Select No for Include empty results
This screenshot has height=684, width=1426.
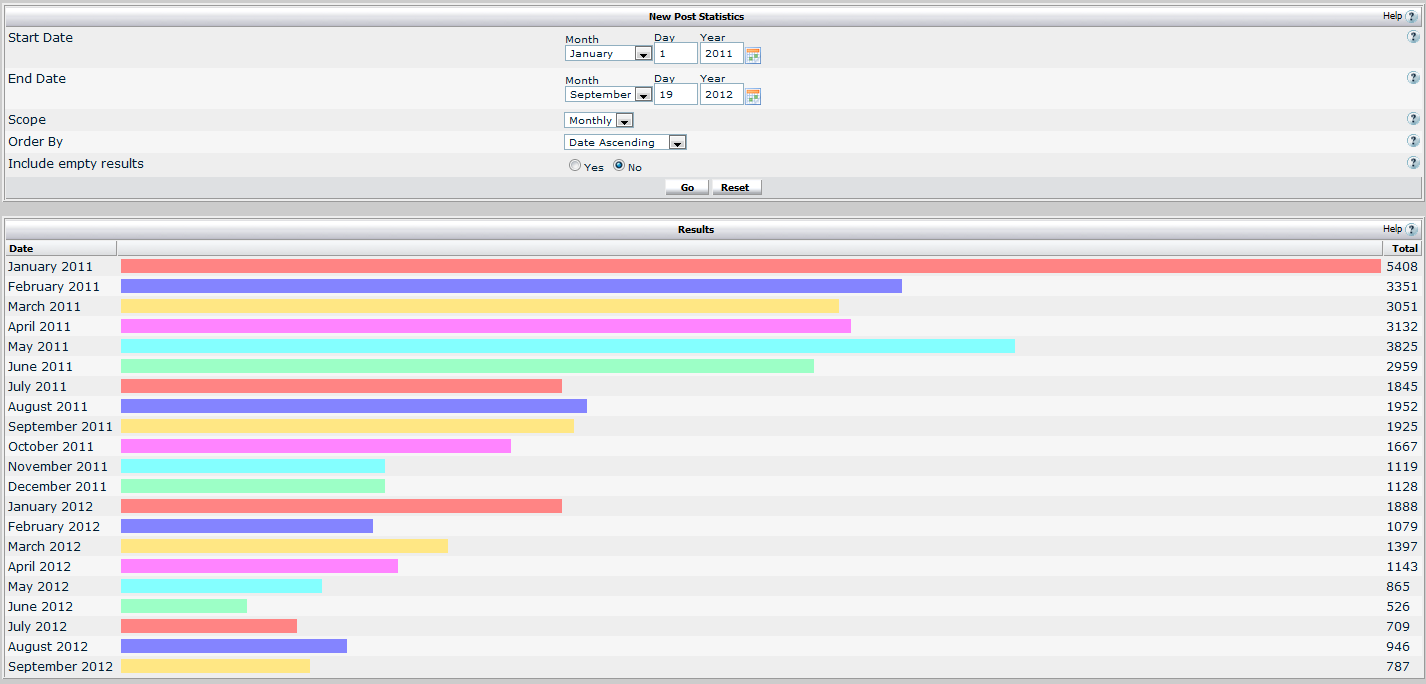(x=619, y=166)
